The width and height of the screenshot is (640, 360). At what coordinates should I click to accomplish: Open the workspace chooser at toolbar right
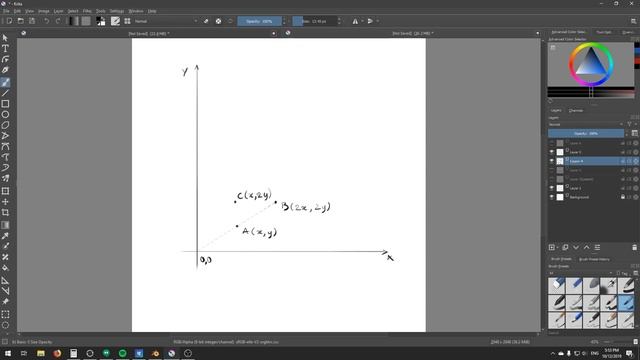click(633, 21)
